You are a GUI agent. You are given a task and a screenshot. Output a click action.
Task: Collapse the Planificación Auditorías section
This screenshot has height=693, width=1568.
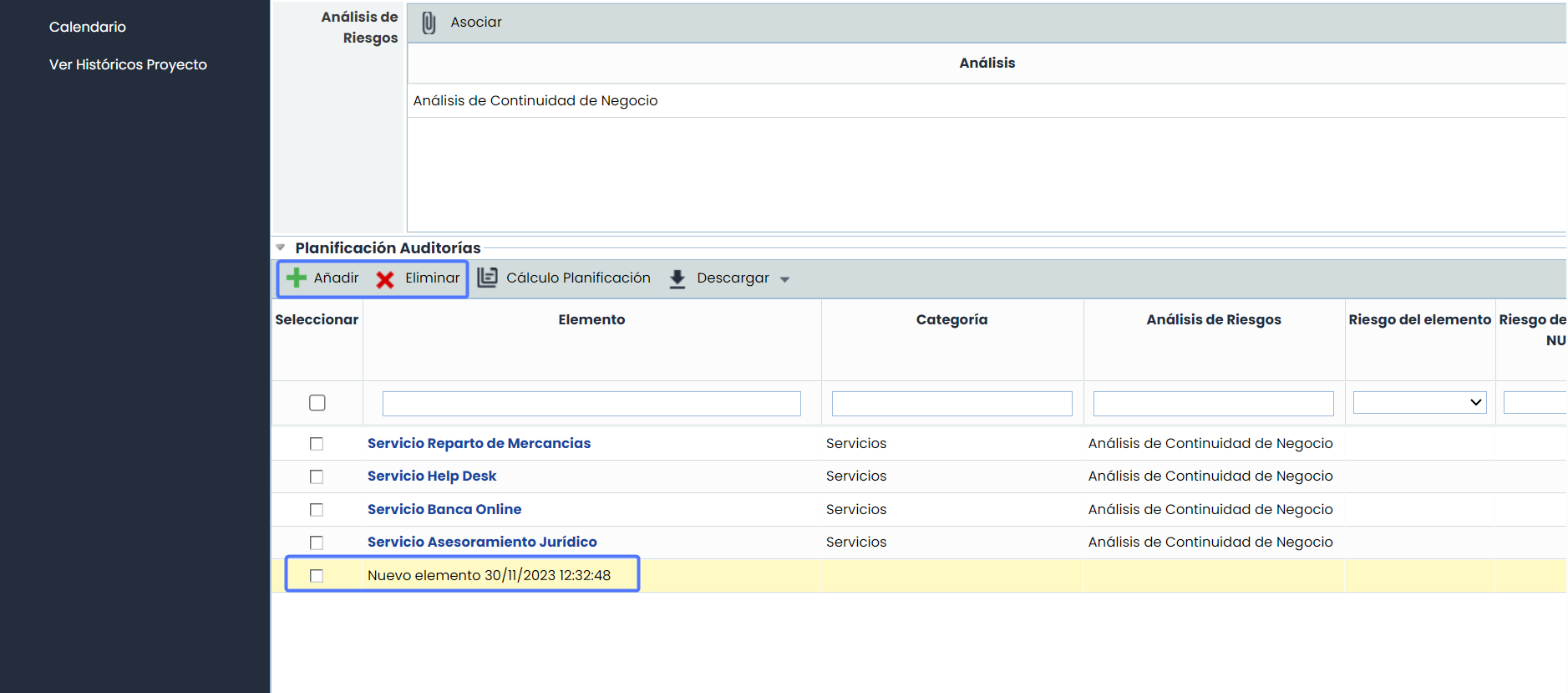[281, 247]
